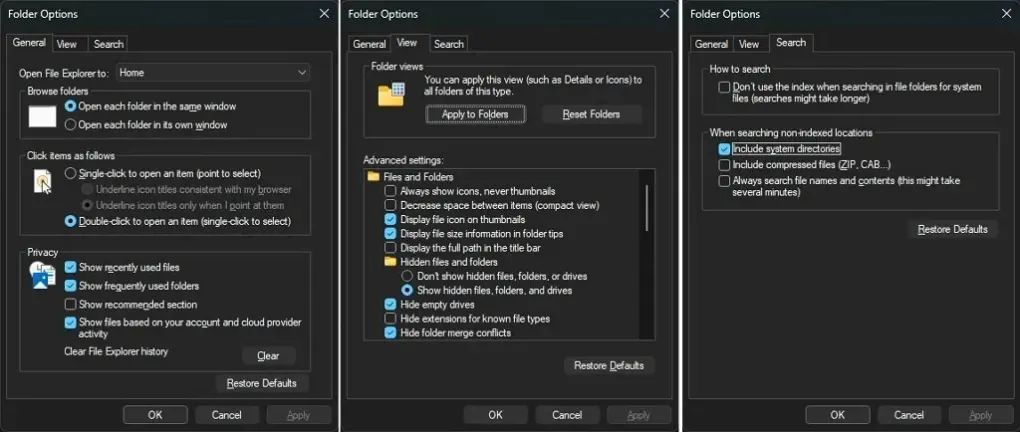The image size is (1020, 432).
Task: Click OK in the General tab window
Action: (x=155, y=414)
